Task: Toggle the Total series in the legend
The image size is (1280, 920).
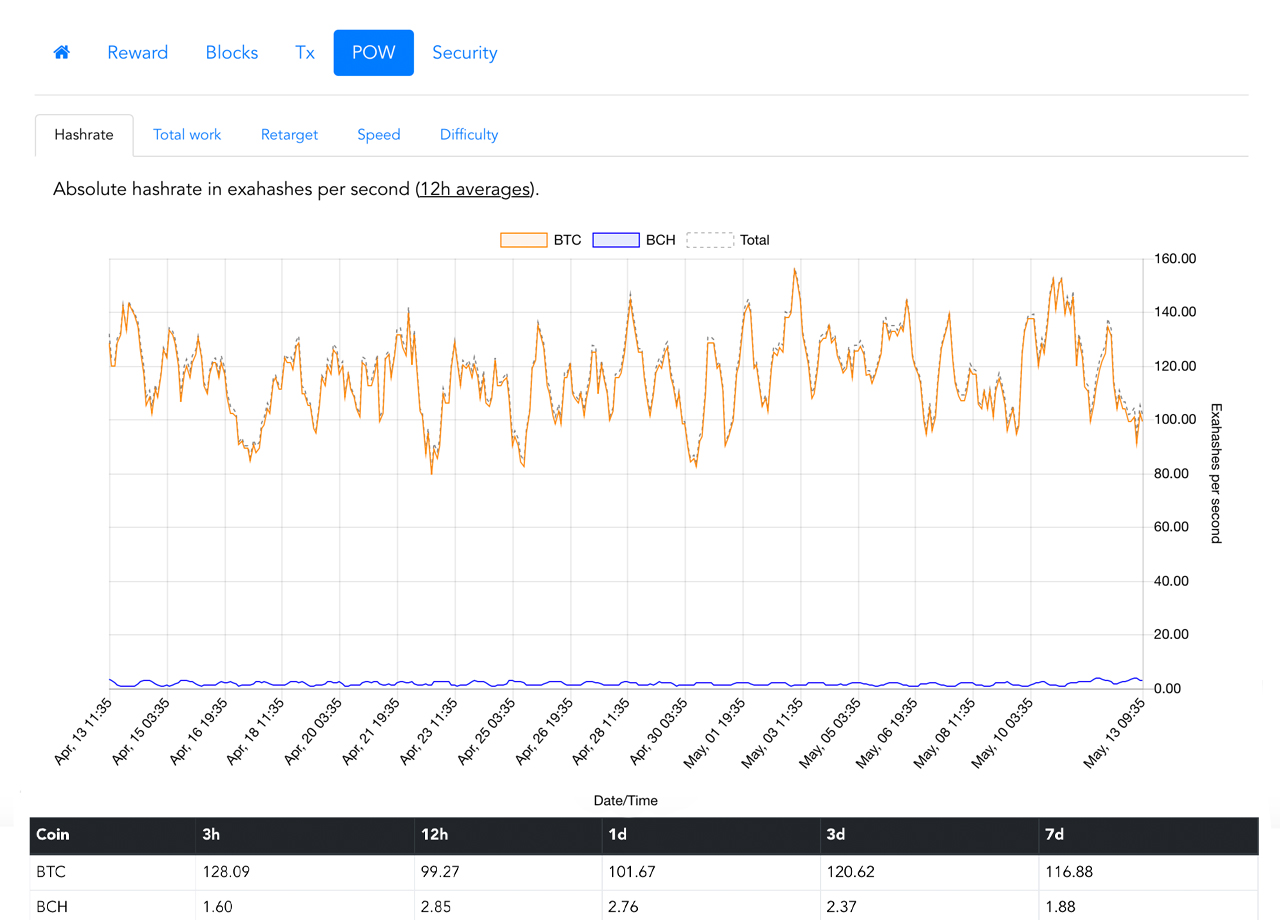Action: 728,240
